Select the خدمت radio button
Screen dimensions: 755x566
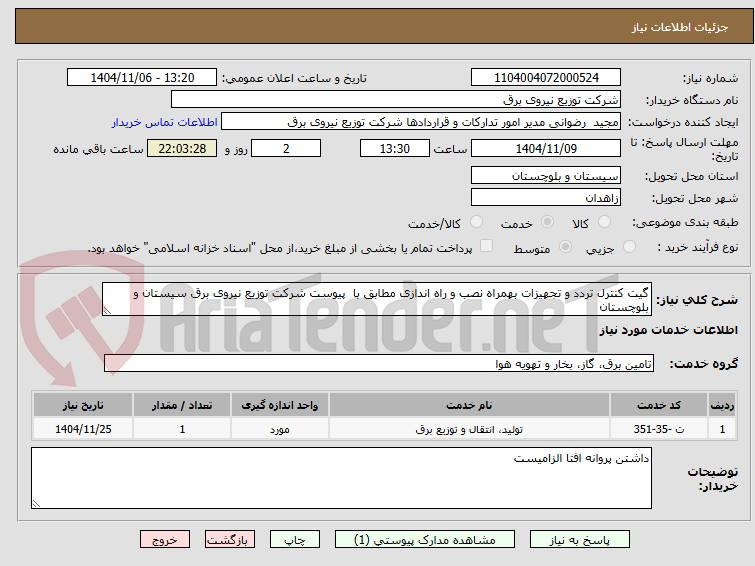(x=547, y=222)
